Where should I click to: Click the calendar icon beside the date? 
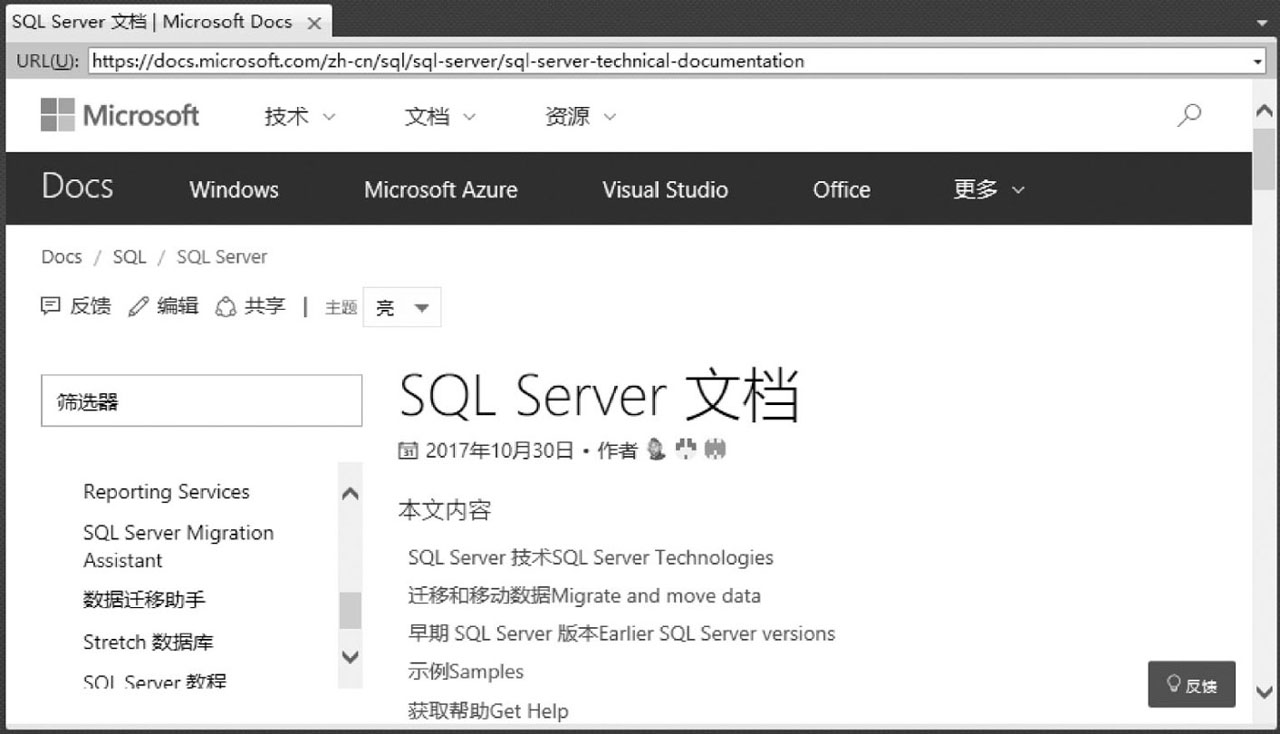[408, 450]
